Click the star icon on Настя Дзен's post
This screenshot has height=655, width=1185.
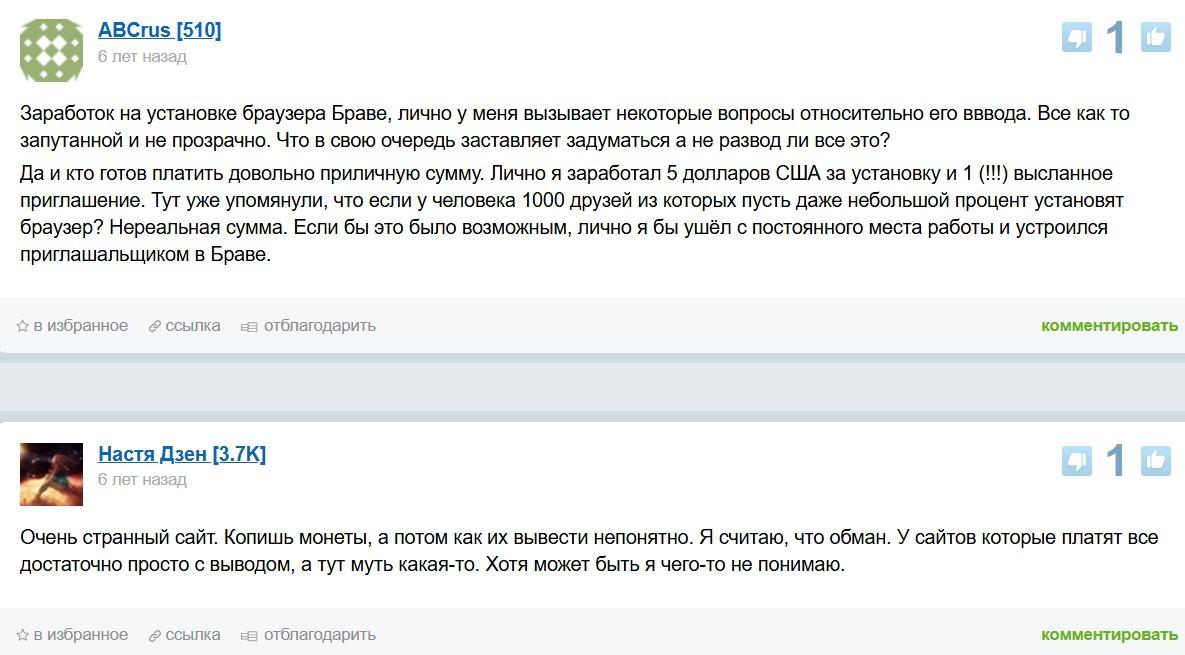tap(23, 635)
